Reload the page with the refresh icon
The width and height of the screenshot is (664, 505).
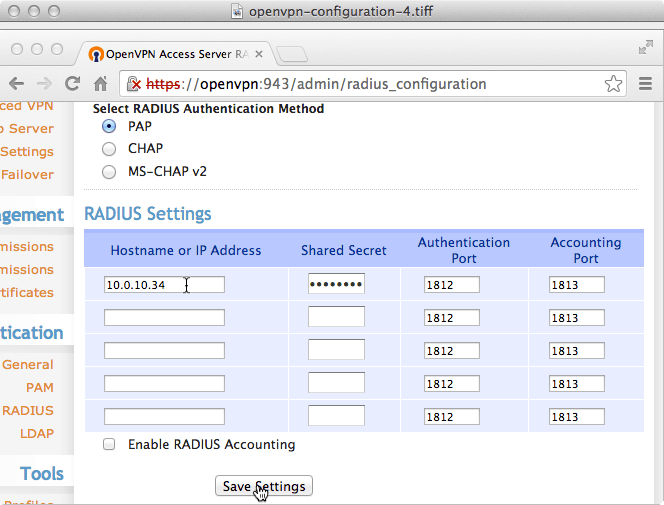coord(72,83)
